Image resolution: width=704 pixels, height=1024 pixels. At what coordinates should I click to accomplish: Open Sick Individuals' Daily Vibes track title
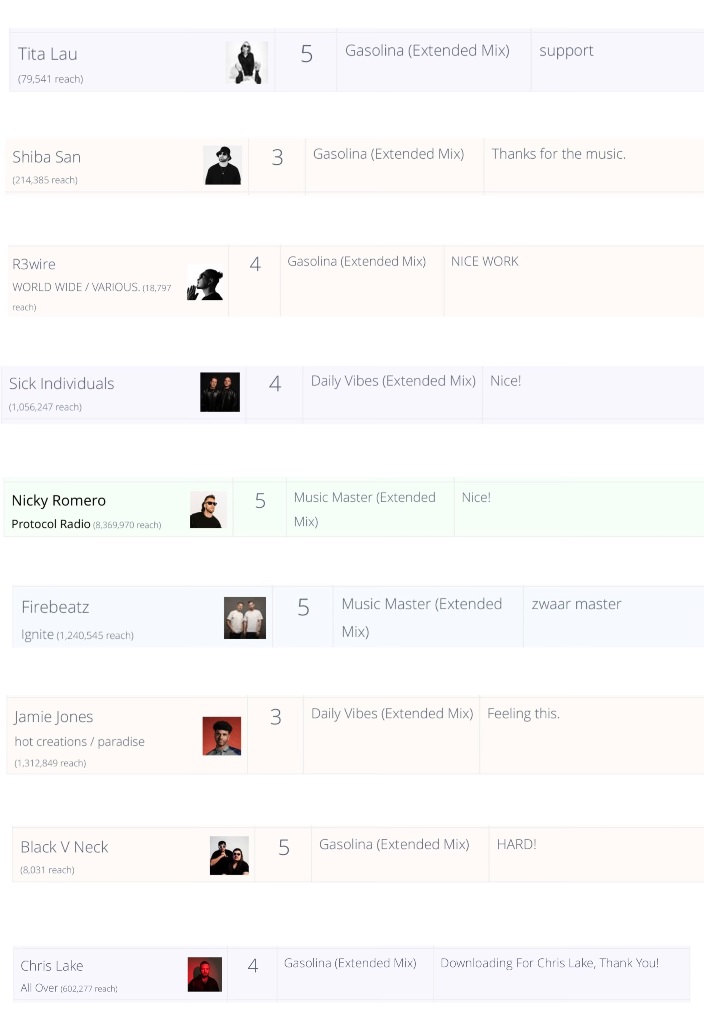point(393,381)
